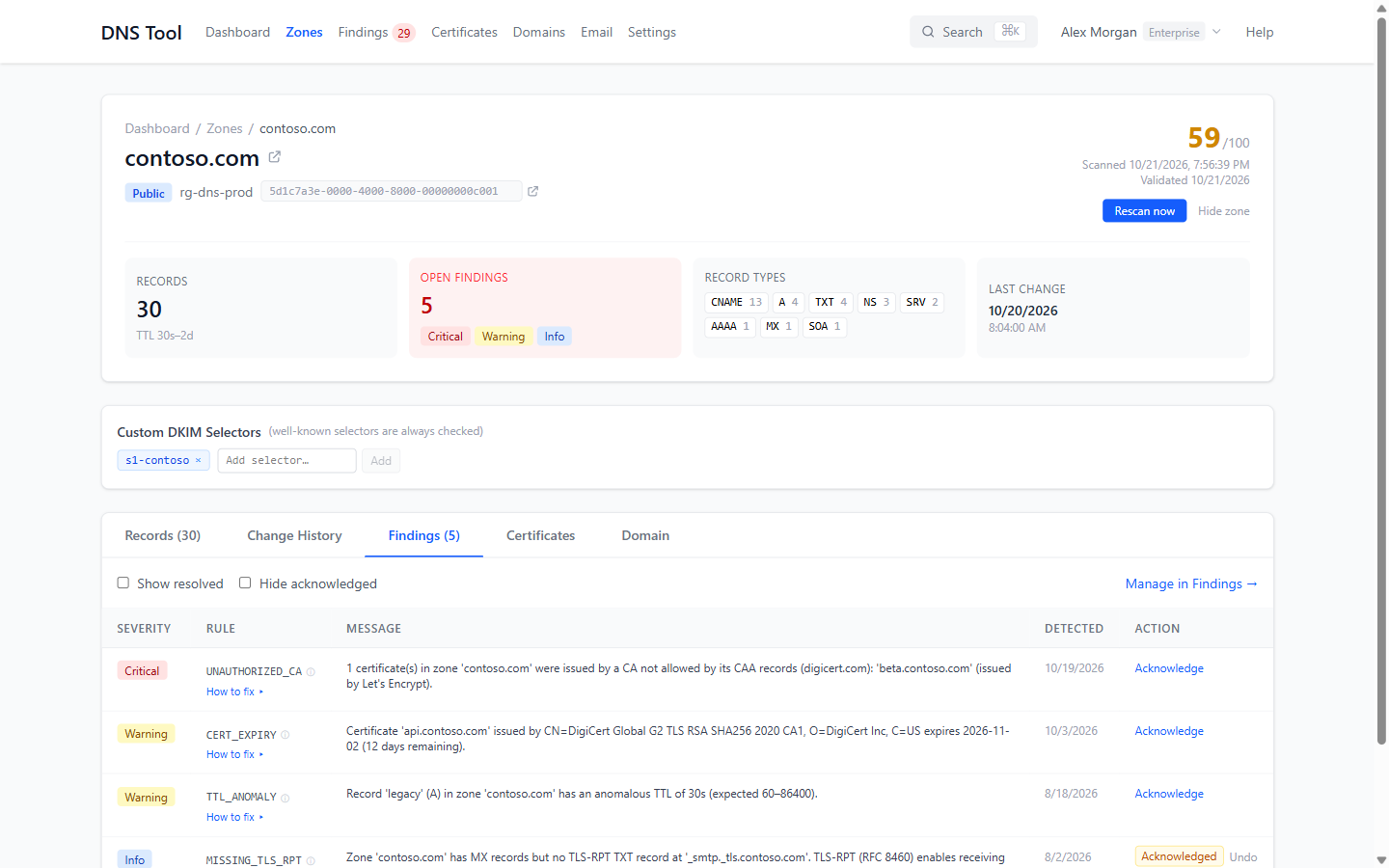Click AAAA 1 record type chip
The height and width of the screenshot is (868, 1389).
coord(730,327)
